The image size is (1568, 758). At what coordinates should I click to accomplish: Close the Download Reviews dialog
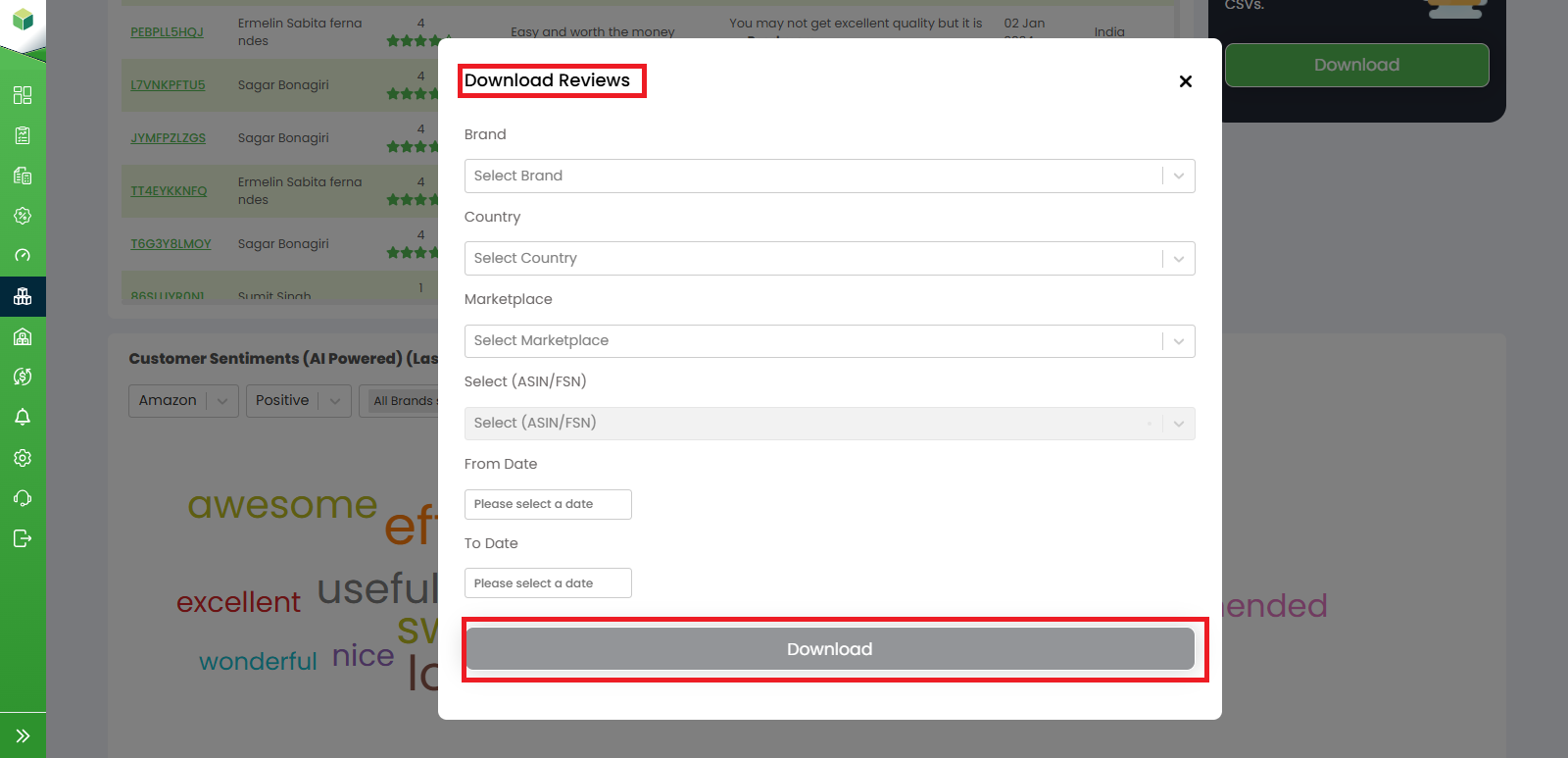1185,81
